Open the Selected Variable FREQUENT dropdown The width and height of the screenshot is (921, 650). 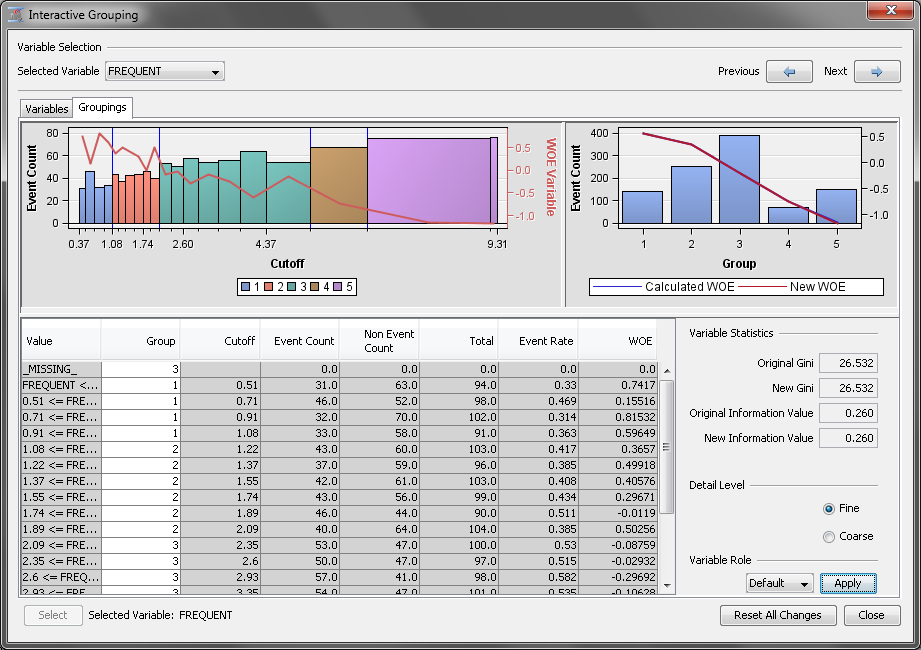click(165, 71)
